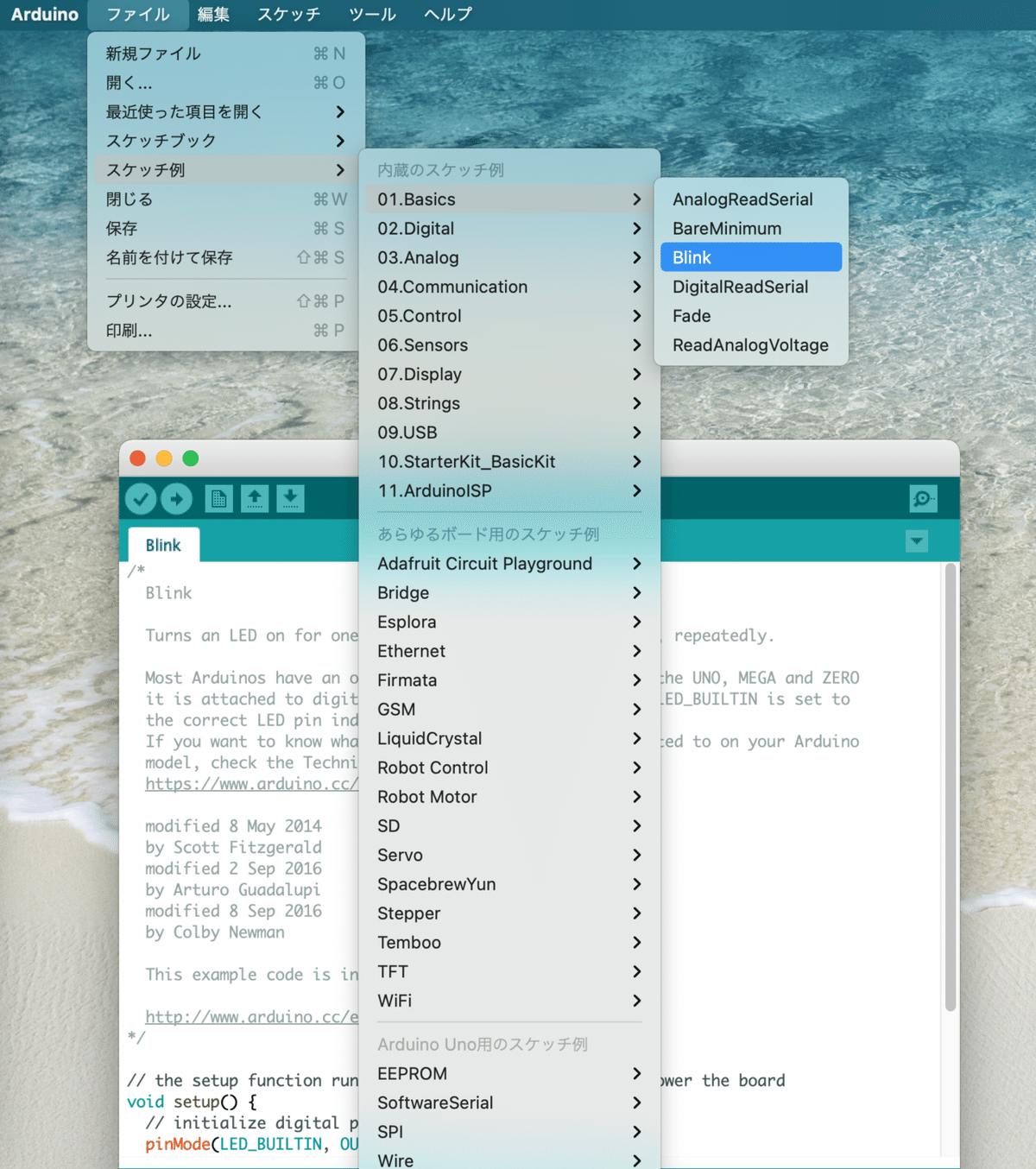Screen dimensions: 1036x1169
Task: Expand the WiFi library examples
Action: 509,1001
